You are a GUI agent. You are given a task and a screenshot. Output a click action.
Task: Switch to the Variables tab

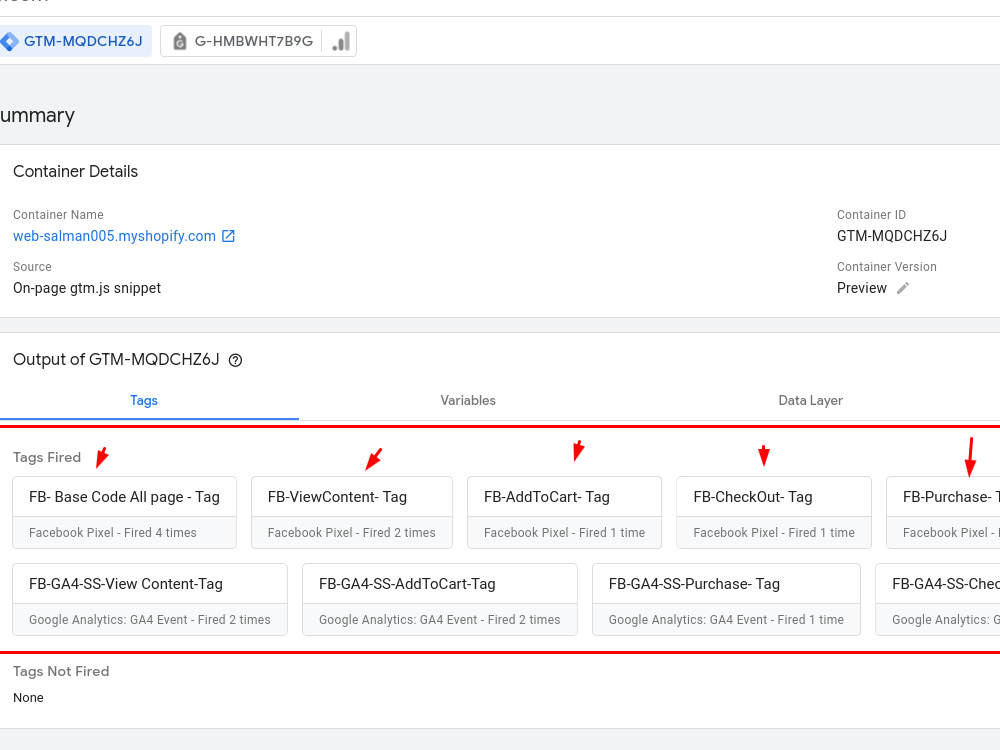(x=468, y=401)
